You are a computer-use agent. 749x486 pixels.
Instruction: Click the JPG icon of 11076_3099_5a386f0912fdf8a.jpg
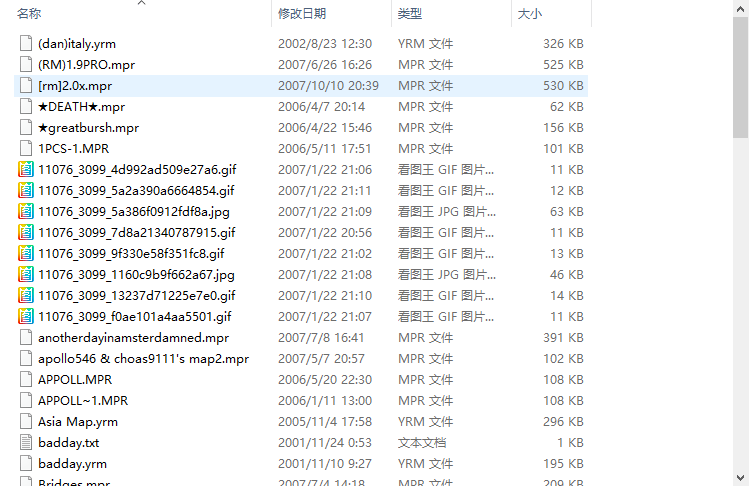[26, 212]
